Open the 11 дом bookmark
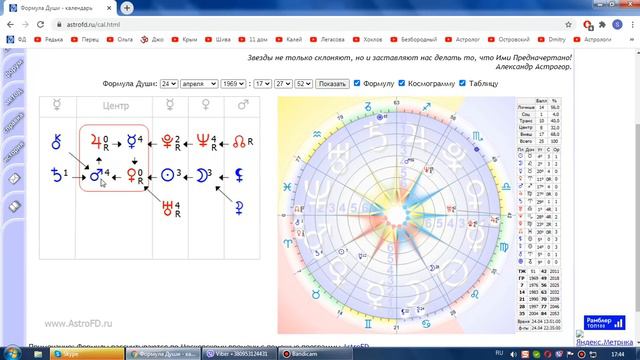Viewport: 640px width, 360px height. [x=253, y=40]
